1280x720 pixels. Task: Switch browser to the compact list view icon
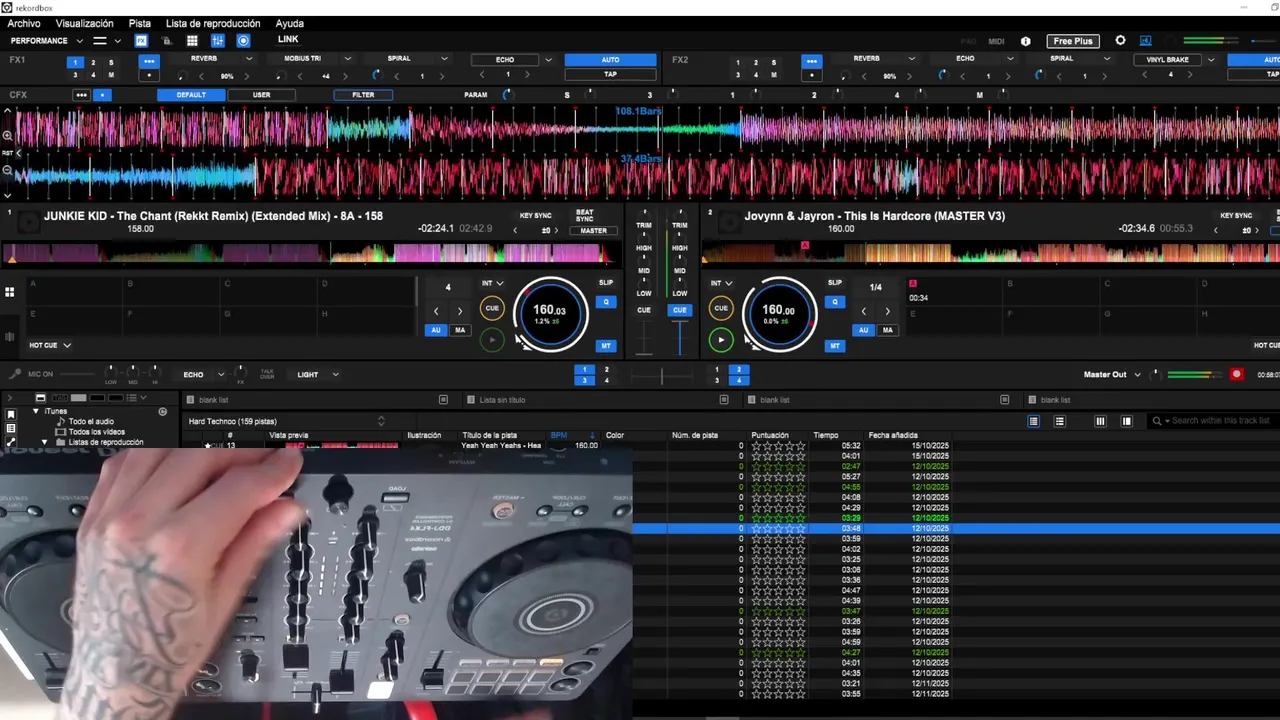(x=1060, y=421)
